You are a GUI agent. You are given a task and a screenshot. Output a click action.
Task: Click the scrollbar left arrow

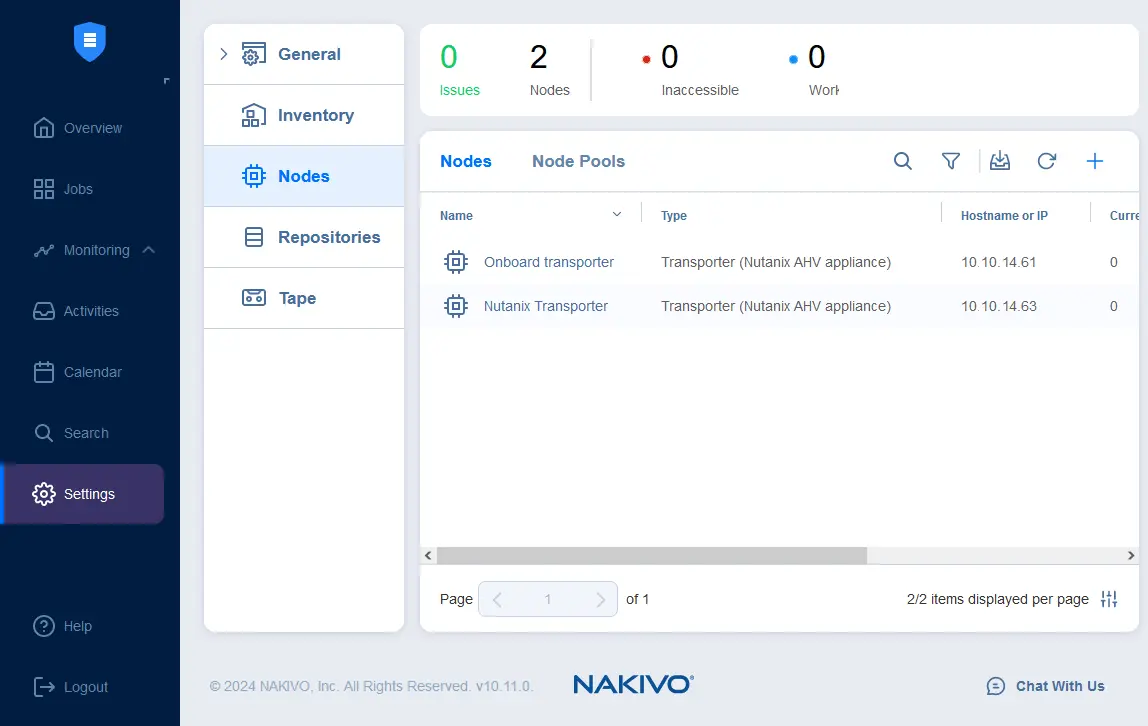coord(428,555)
